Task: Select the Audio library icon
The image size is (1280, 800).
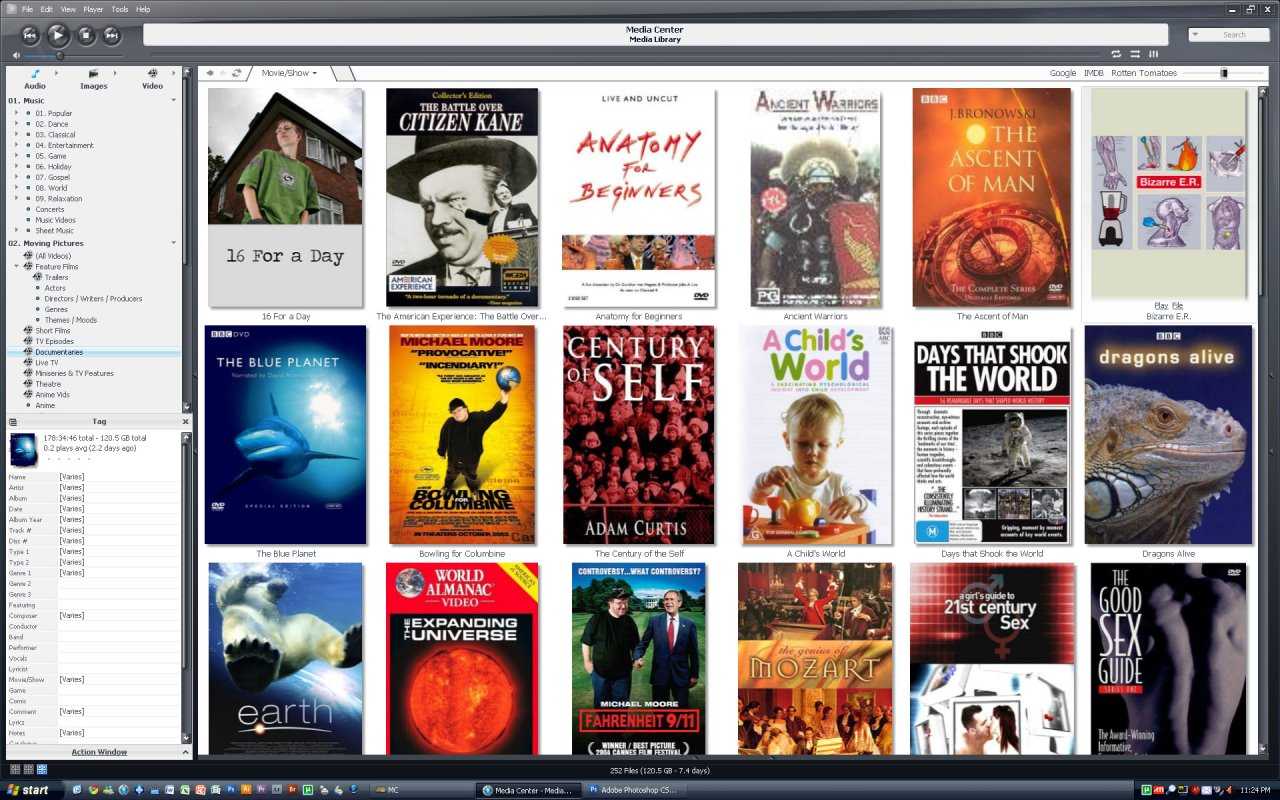Action: [x=35, y=73]
